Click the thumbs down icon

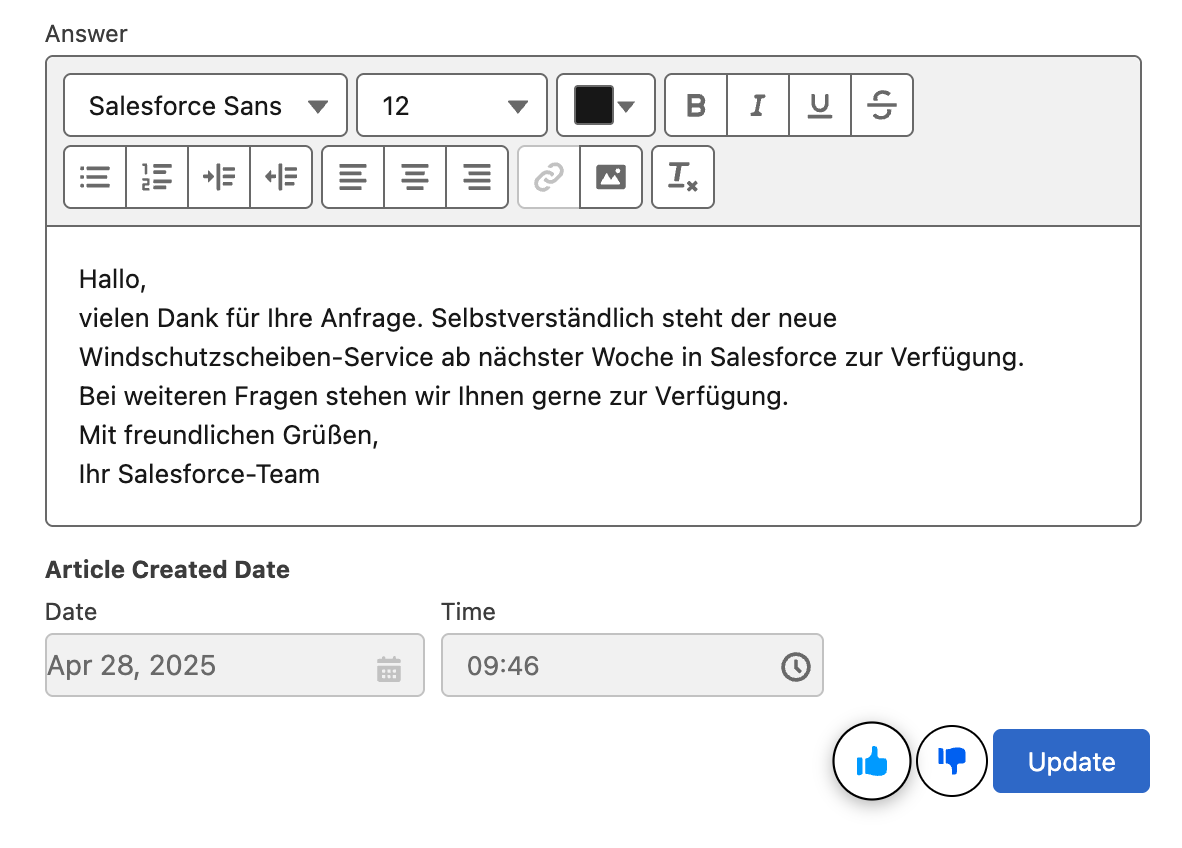(x=952, y=761)
